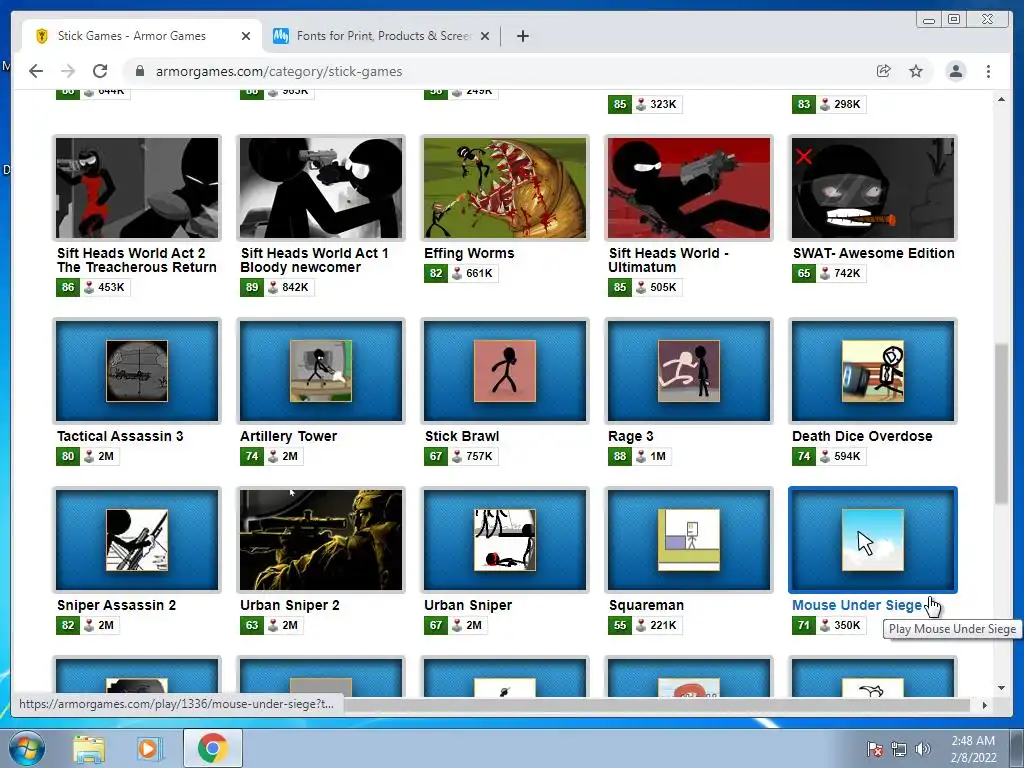
Task: Click the browser back arrow
Action: point(36,71)
